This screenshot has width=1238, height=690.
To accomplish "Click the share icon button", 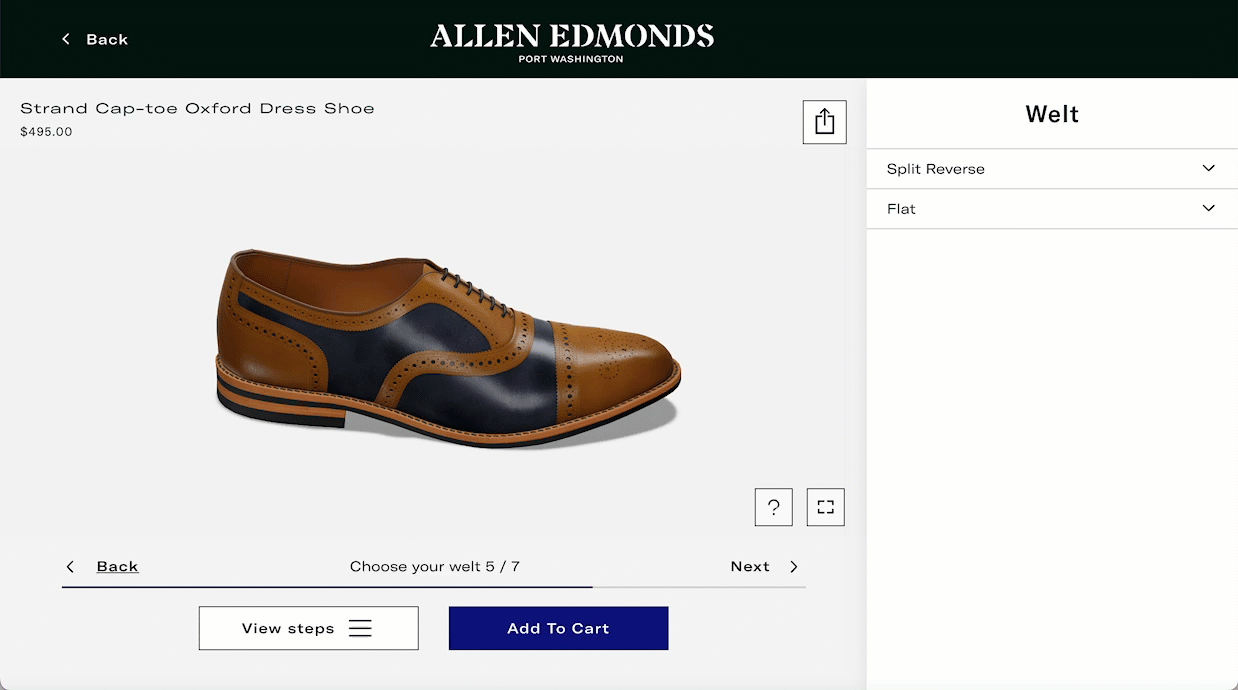I will (x=824, y=122).
